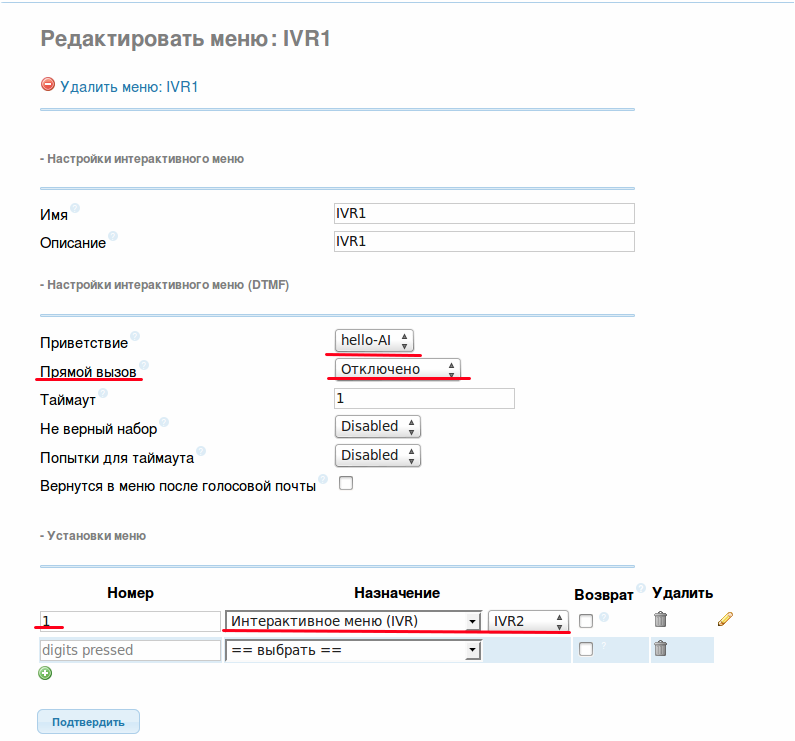Expand the Прямой вызов dropdown set to Отключено
The image size is (795, 741).
point(398,369)
